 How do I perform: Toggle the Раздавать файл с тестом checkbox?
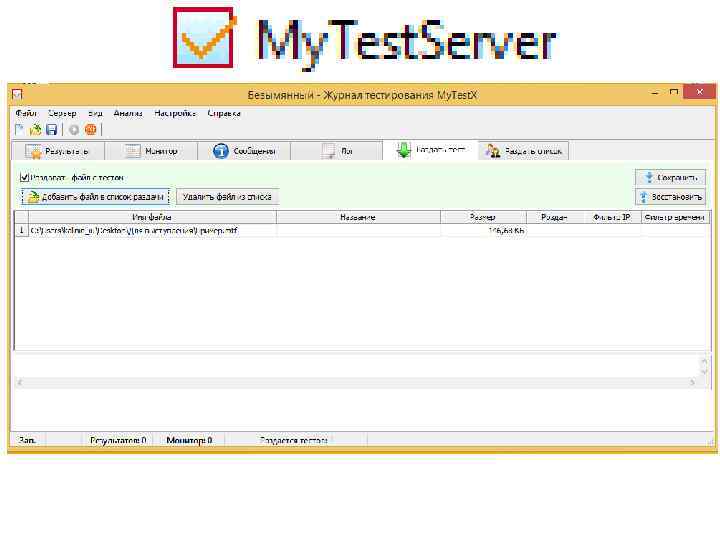point(24,177)
